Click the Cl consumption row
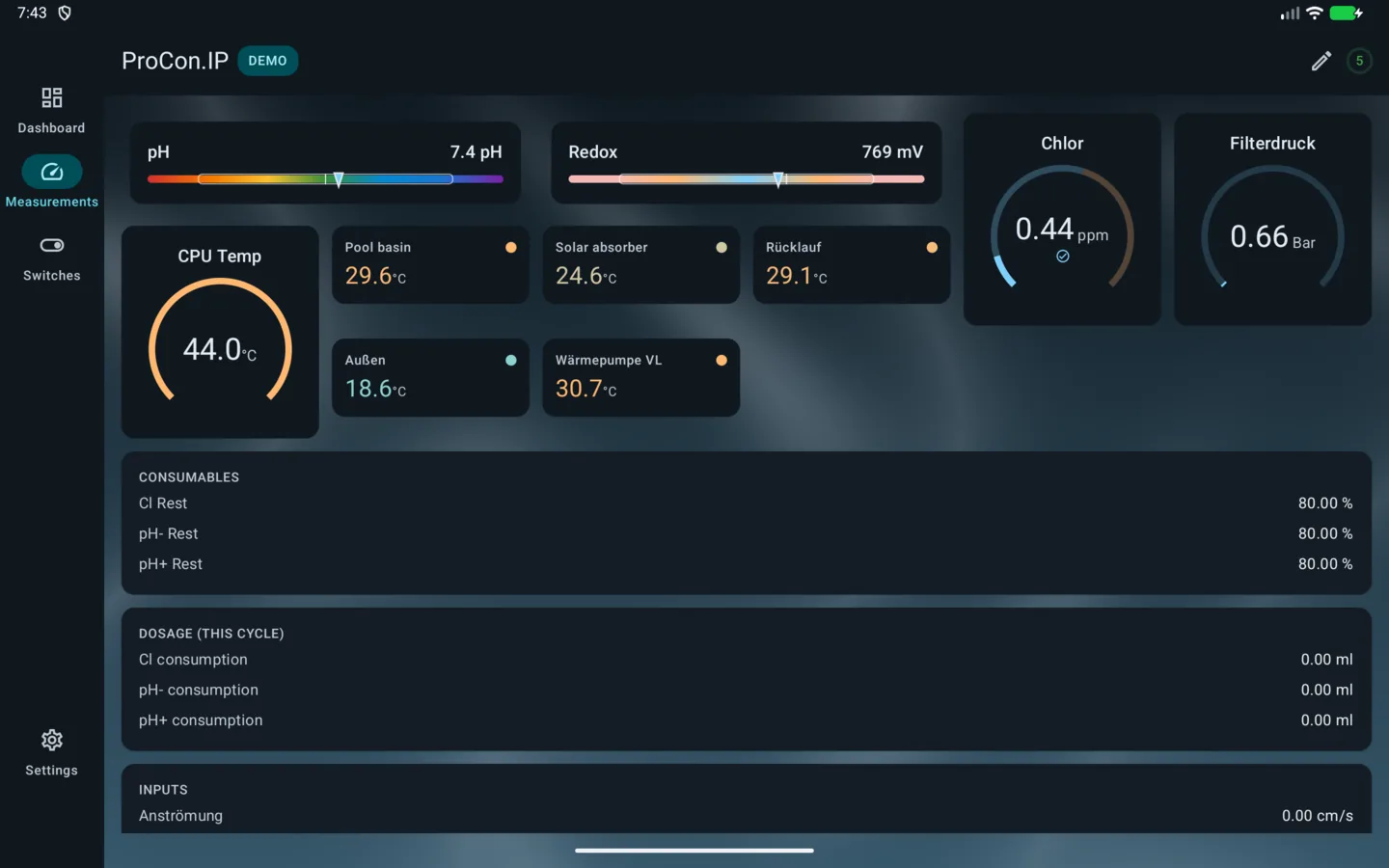The height and width of the screenshot is (868, 1389). [x=746, y=660]
